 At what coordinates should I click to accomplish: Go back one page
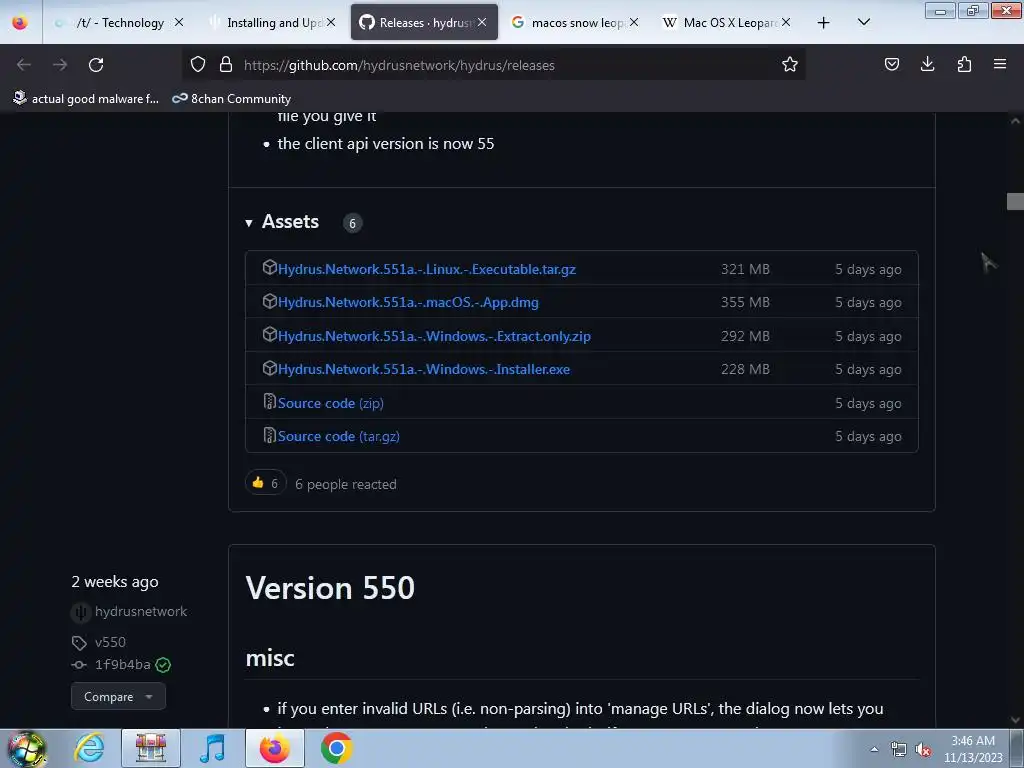tap(24, 65)
